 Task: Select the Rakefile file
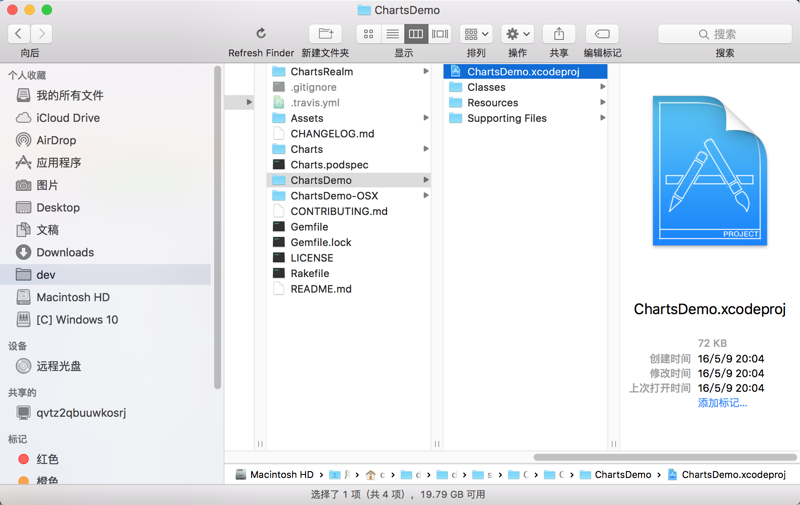(349, 273)
